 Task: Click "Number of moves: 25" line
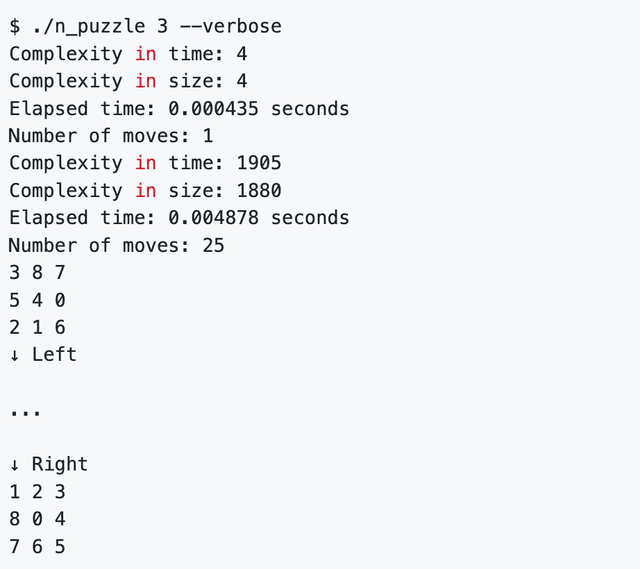[116, 245]
